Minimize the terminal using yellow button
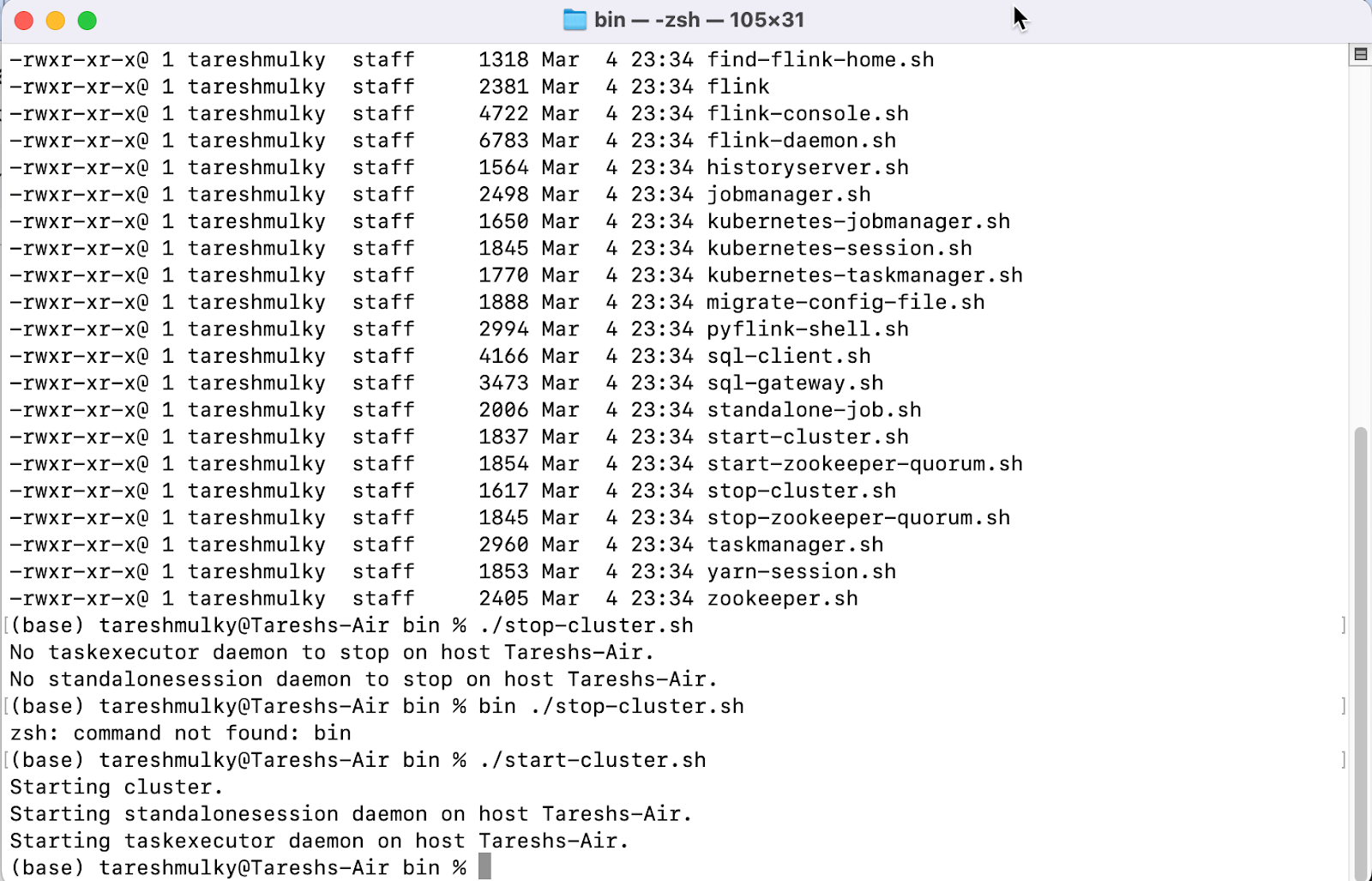The image size is (1372, 881). 56,21
